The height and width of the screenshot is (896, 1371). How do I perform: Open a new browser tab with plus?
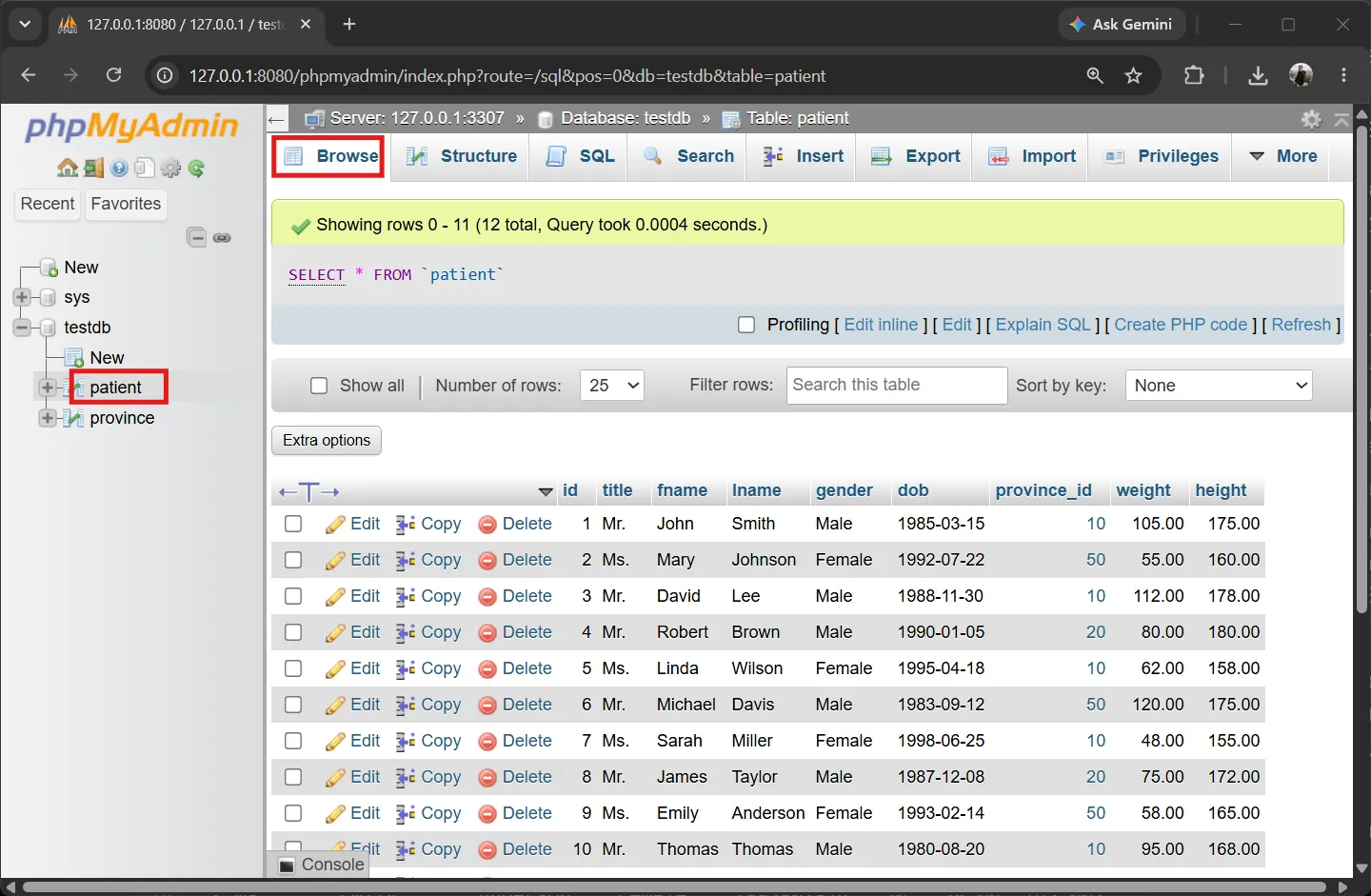349,24
